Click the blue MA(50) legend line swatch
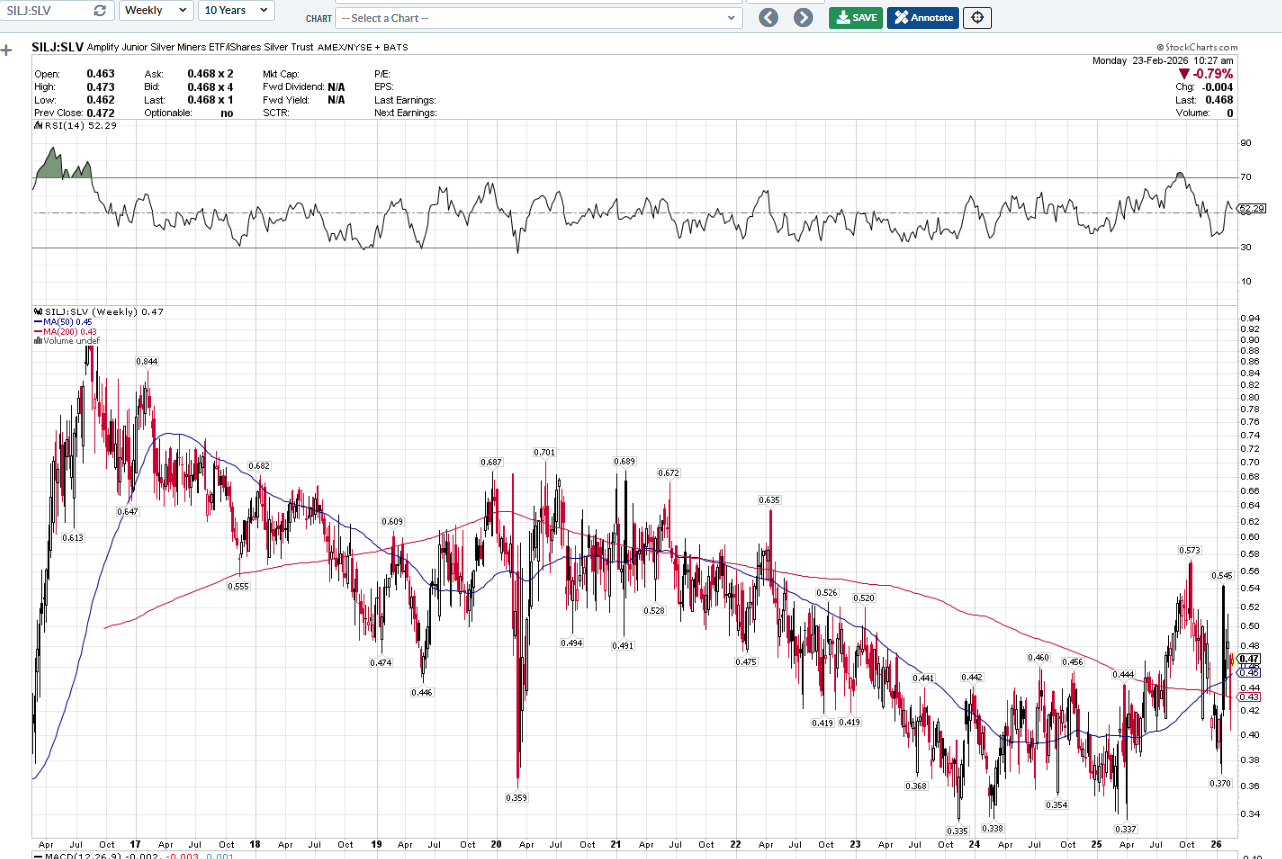 pyautogui.click(x=38, y=321)
